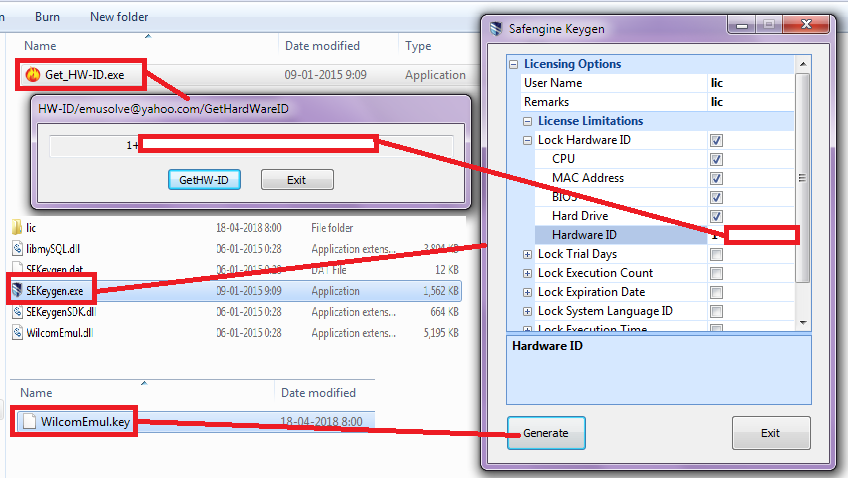Collapse the Lock Hardware ID node

tap(527, 141)
